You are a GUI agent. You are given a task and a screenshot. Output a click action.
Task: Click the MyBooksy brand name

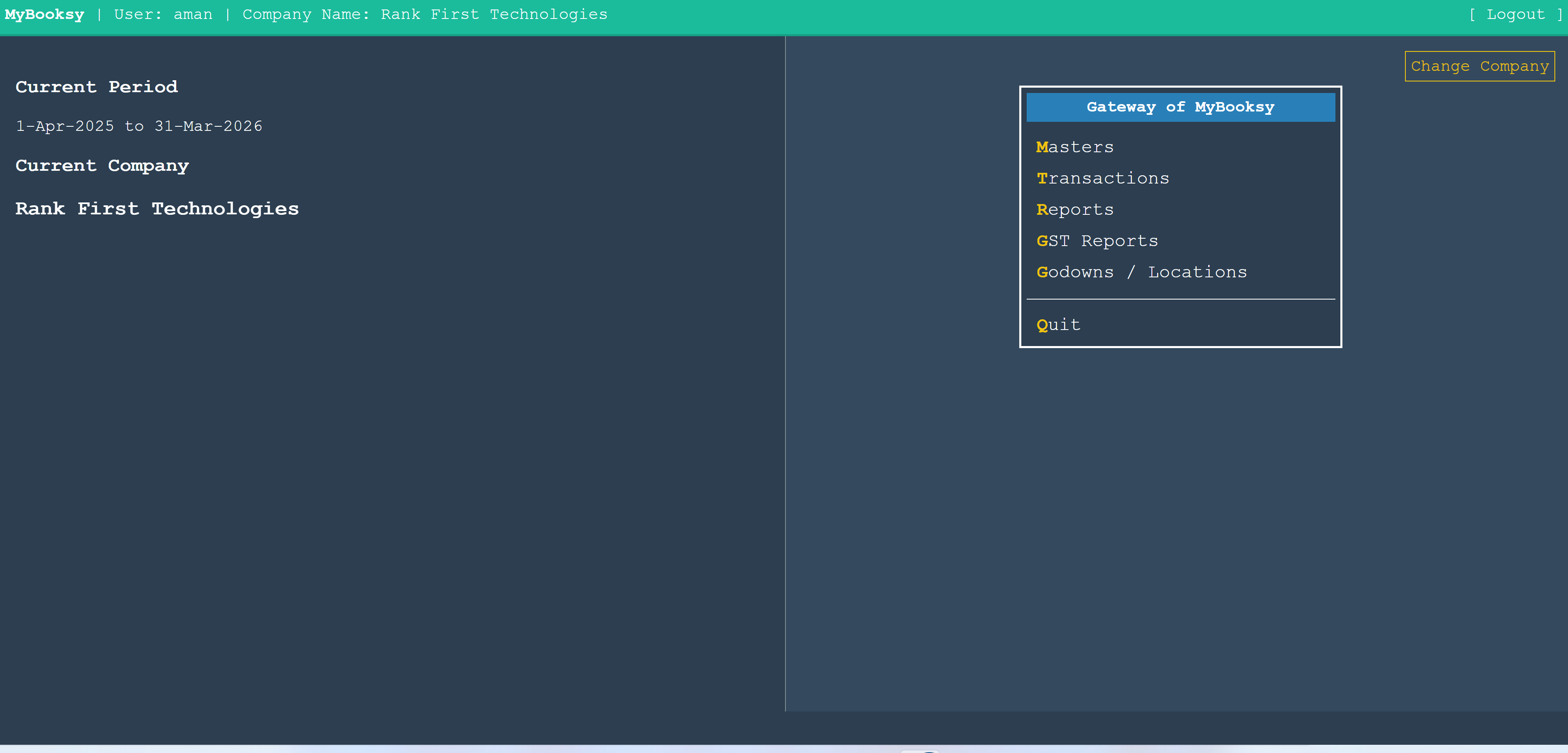(44, 14)
